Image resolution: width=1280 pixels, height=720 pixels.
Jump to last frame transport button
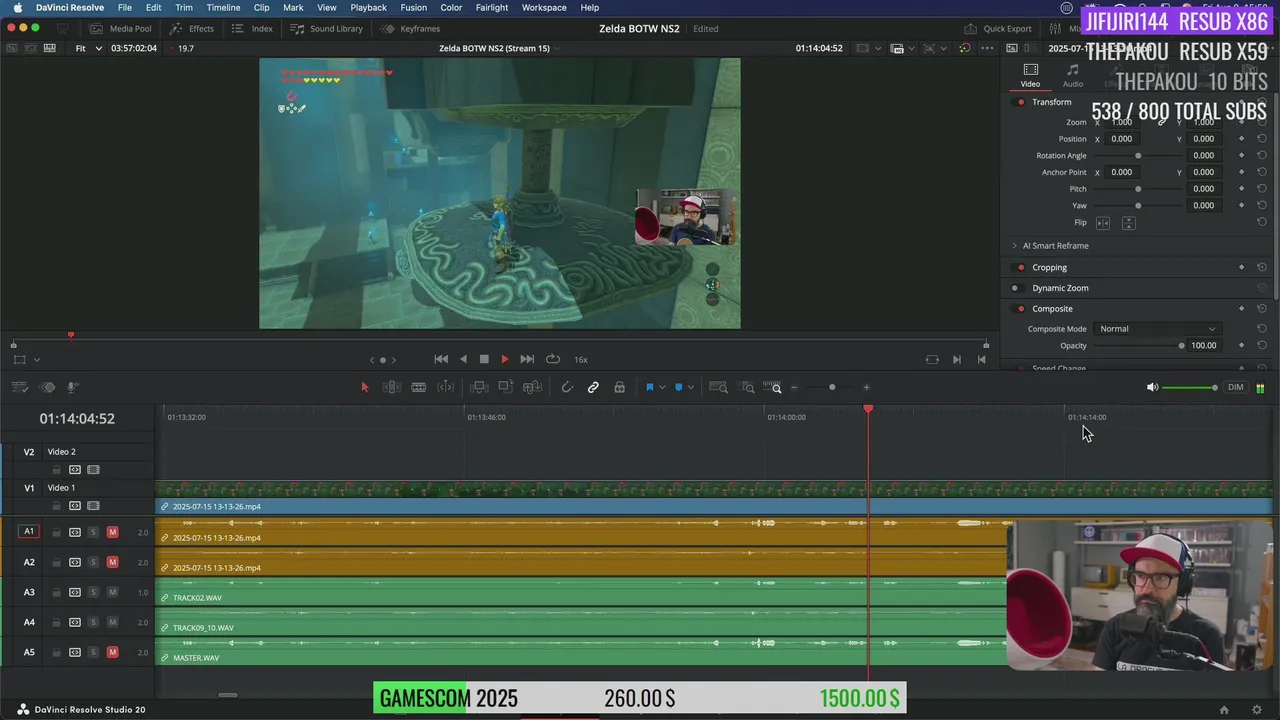click(527, 359)
